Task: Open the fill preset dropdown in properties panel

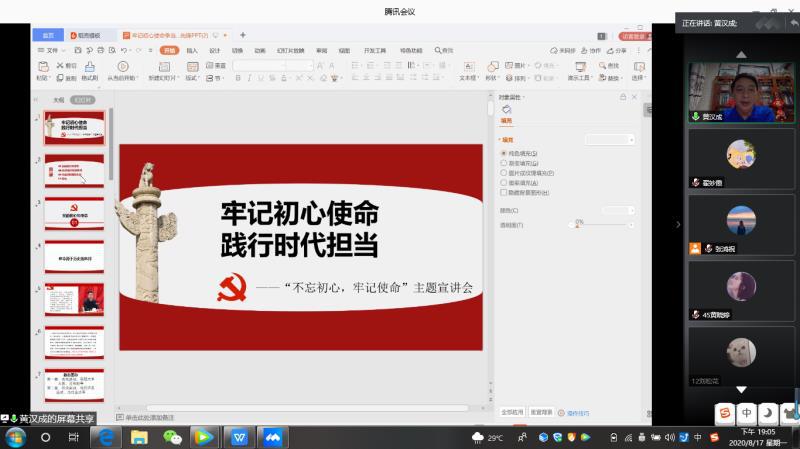Action: click(x=609, y=140)
